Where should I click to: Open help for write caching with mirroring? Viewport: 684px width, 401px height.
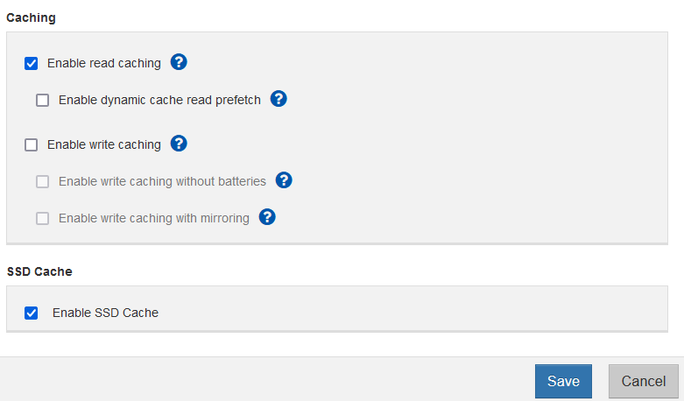click(x=267, y=217)
